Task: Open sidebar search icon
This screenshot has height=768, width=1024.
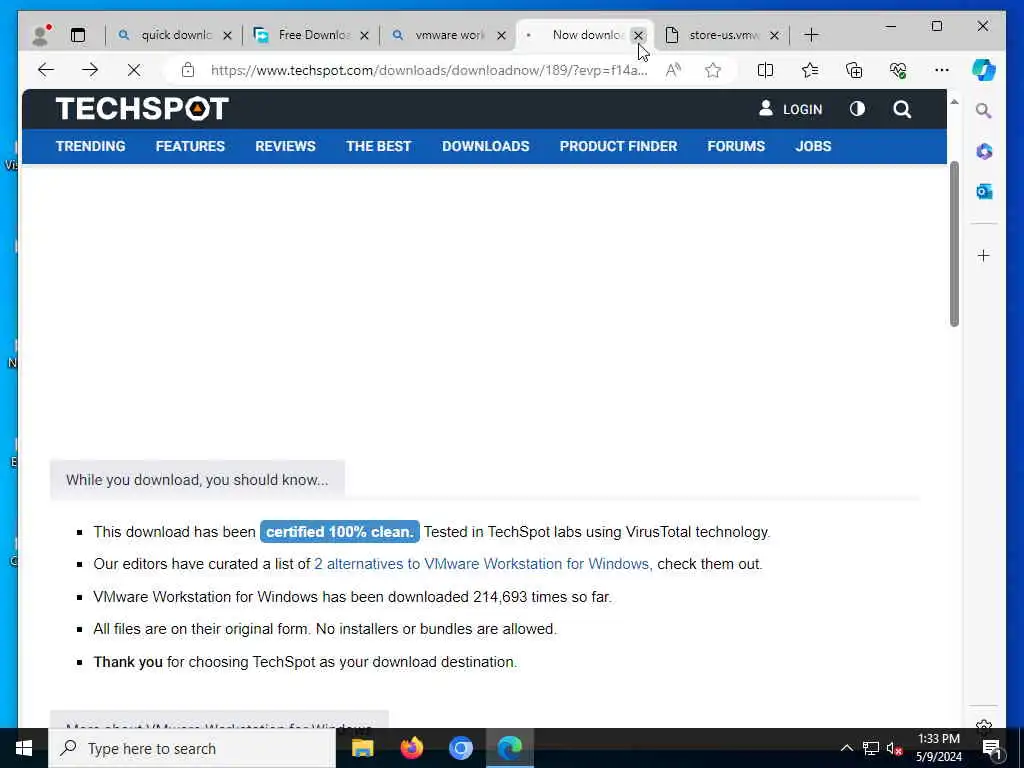Action: [x=984, y=111]
